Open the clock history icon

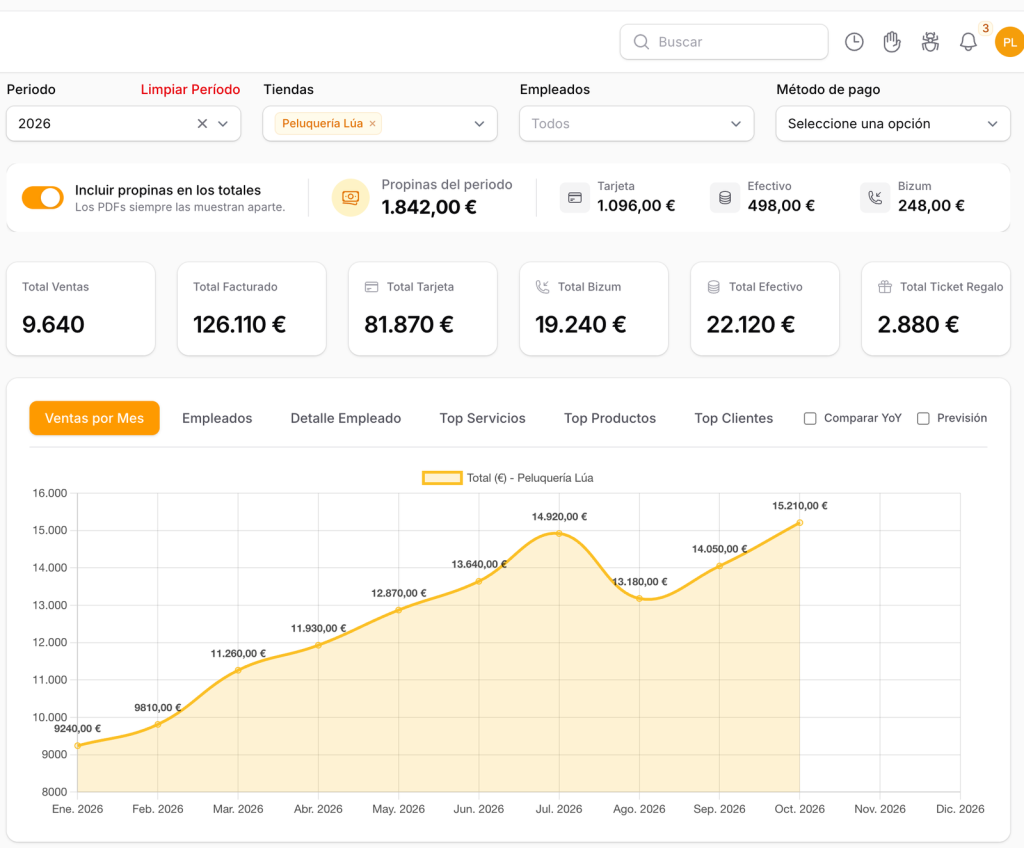coord(854,42)
